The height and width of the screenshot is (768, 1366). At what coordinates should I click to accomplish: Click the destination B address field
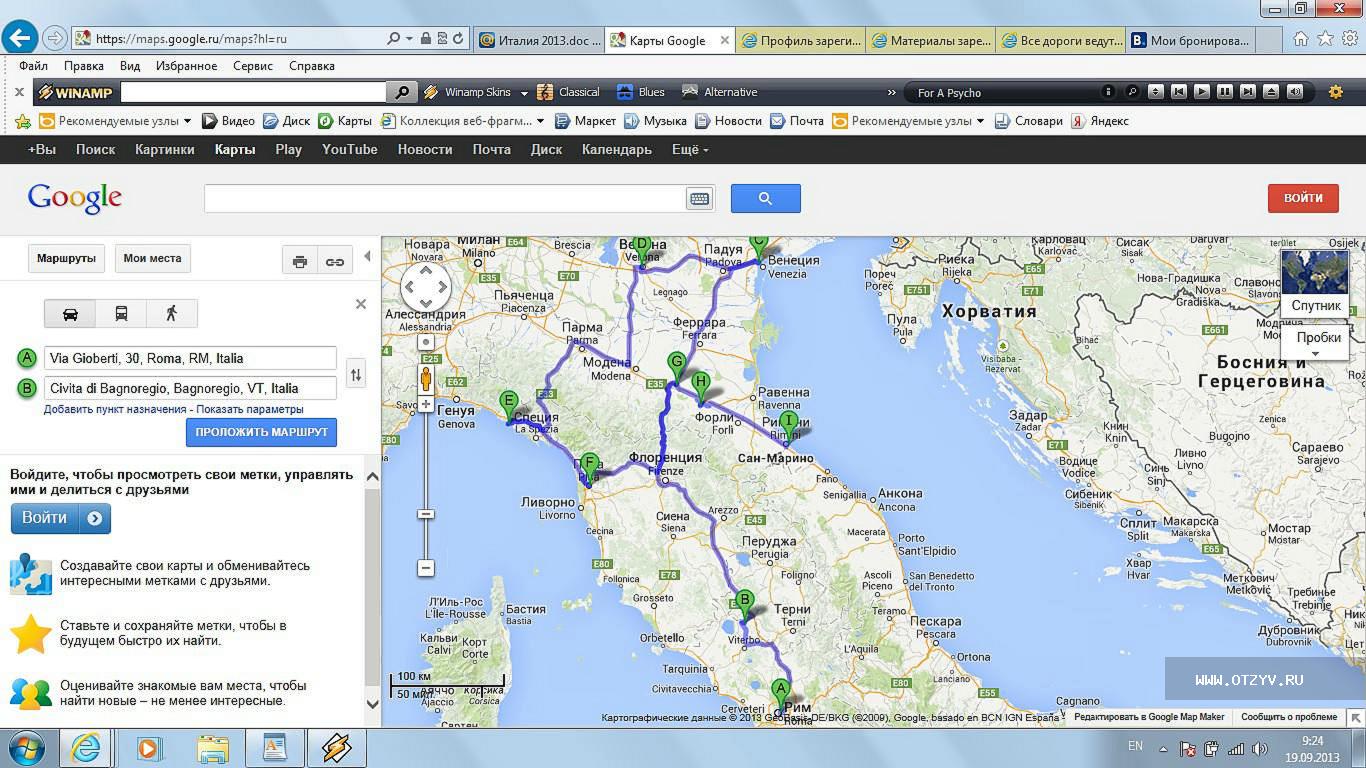pos(190,388)
